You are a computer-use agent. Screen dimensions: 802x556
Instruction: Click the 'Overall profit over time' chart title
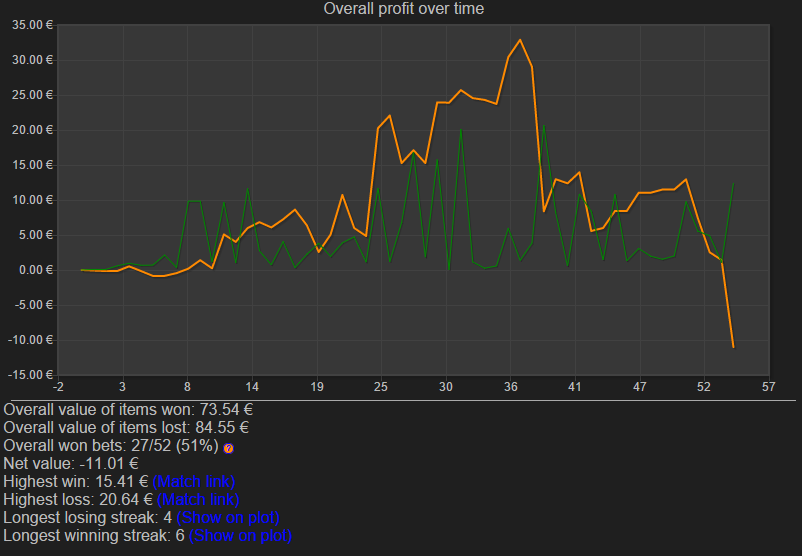(x=404, y=9)
